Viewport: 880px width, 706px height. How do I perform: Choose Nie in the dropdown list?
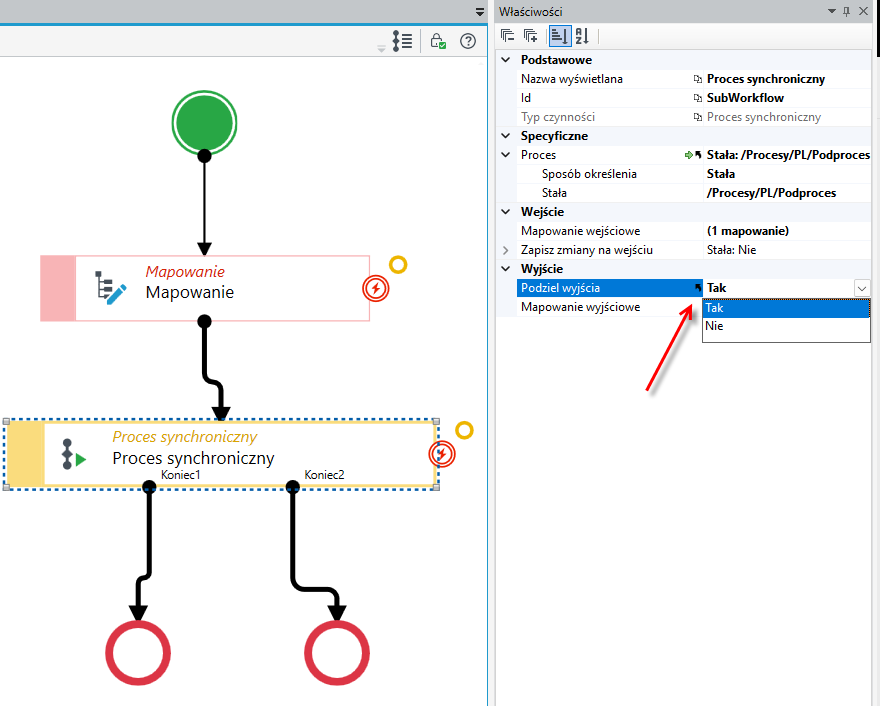click(x=786, y=326)
